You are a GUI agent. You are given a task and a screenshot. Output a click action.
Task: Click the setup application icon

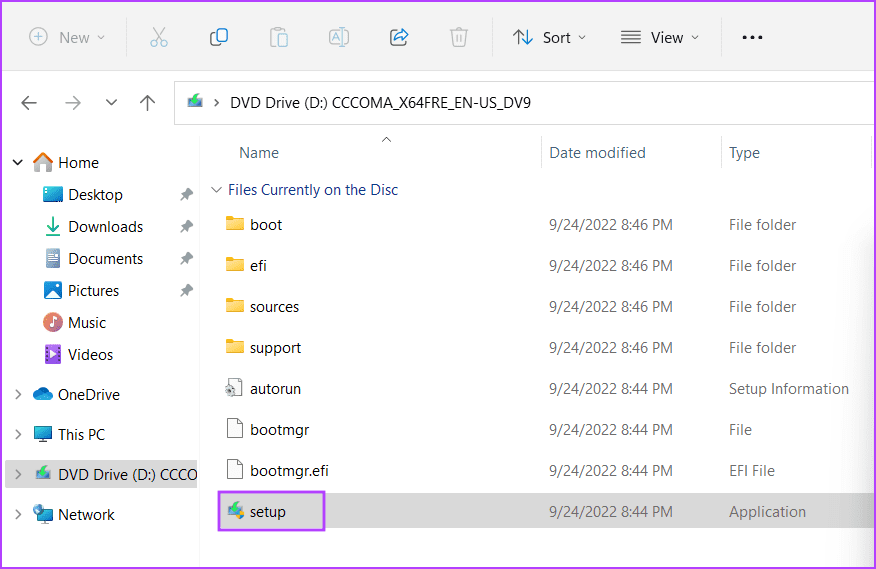[x=235, y=510]
